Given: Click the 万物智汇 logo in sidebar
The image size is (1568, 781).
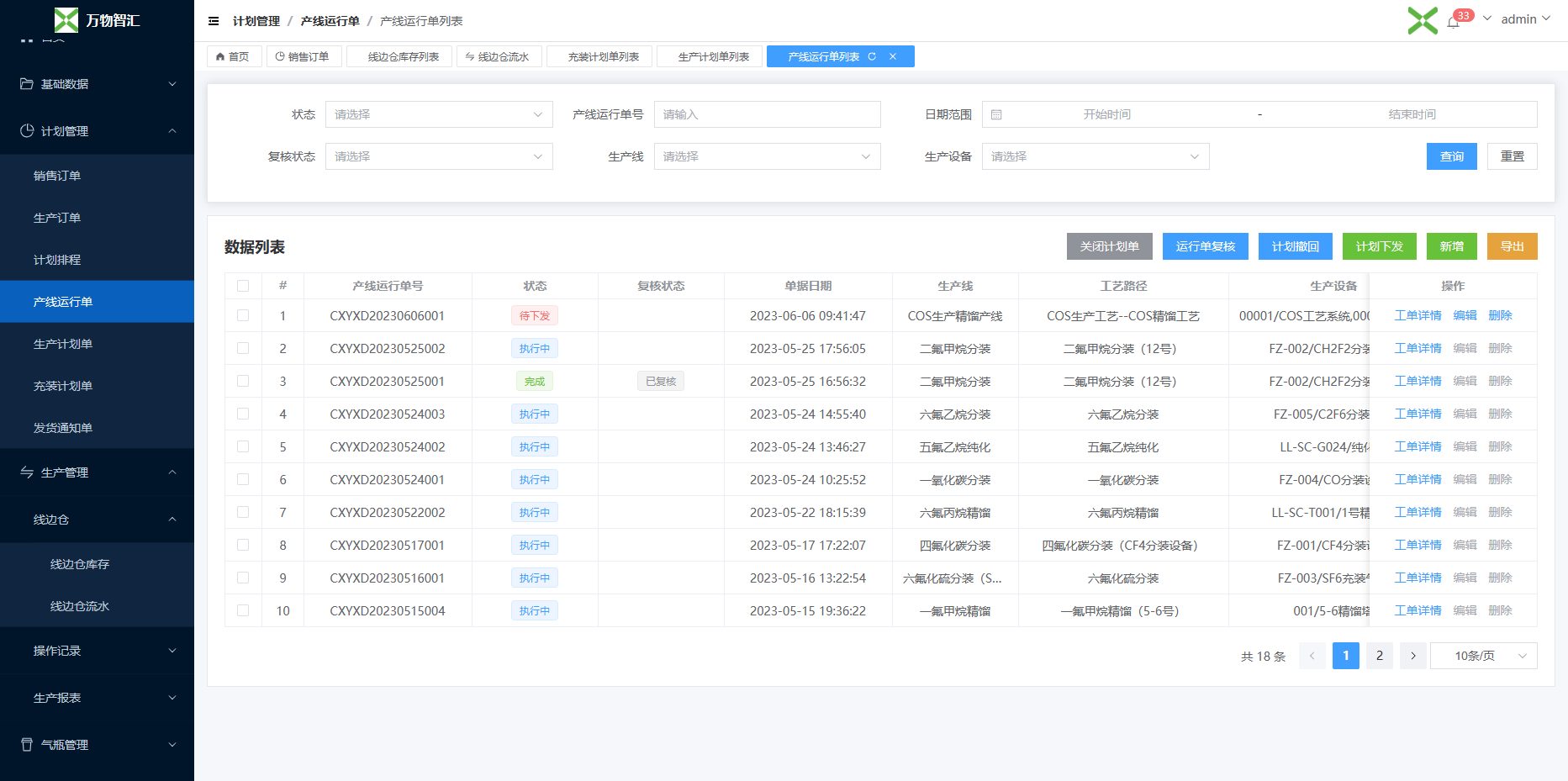Looking at the screenshot, I should click(97, 20).
